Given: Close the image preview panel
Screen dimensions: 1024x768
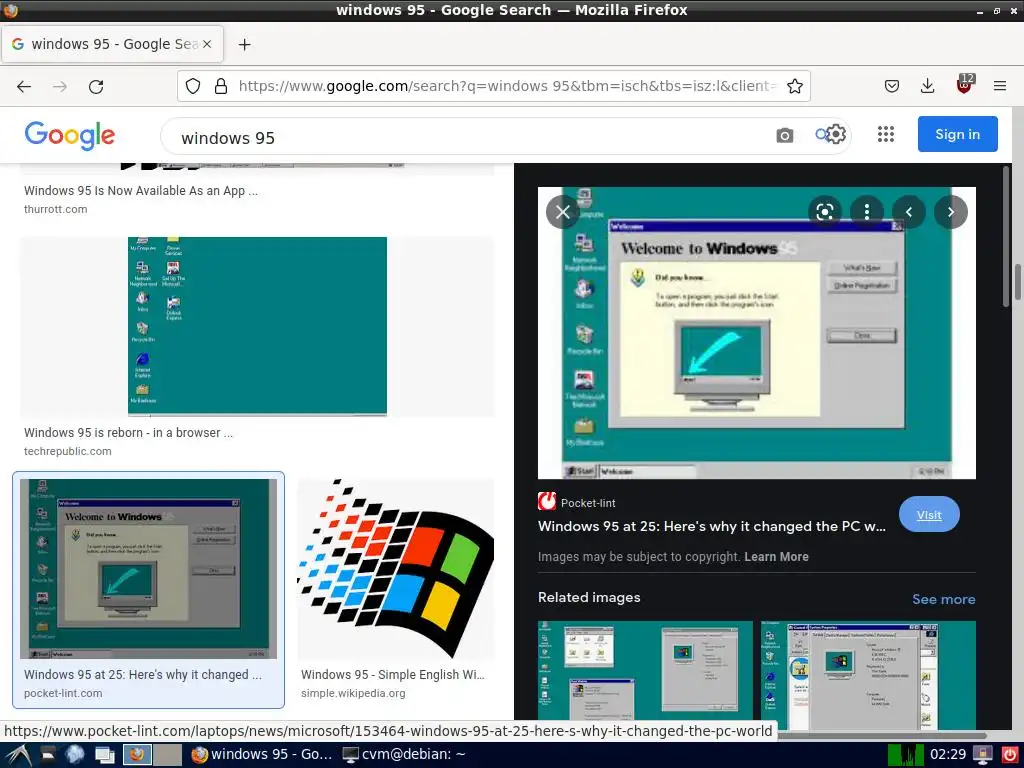Looking at the screenshot, I should (x=563, y=212).
